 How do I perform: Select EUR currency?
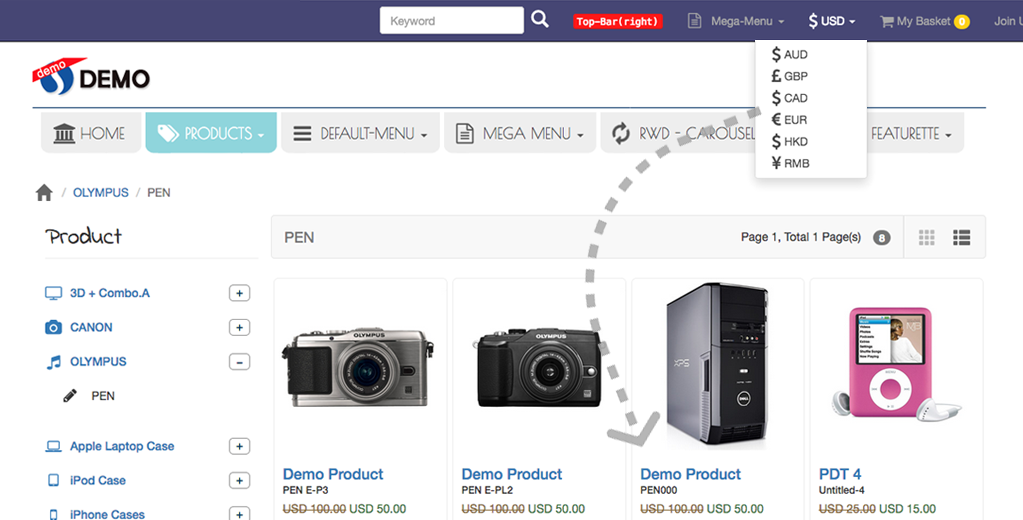tap(789, 119)
